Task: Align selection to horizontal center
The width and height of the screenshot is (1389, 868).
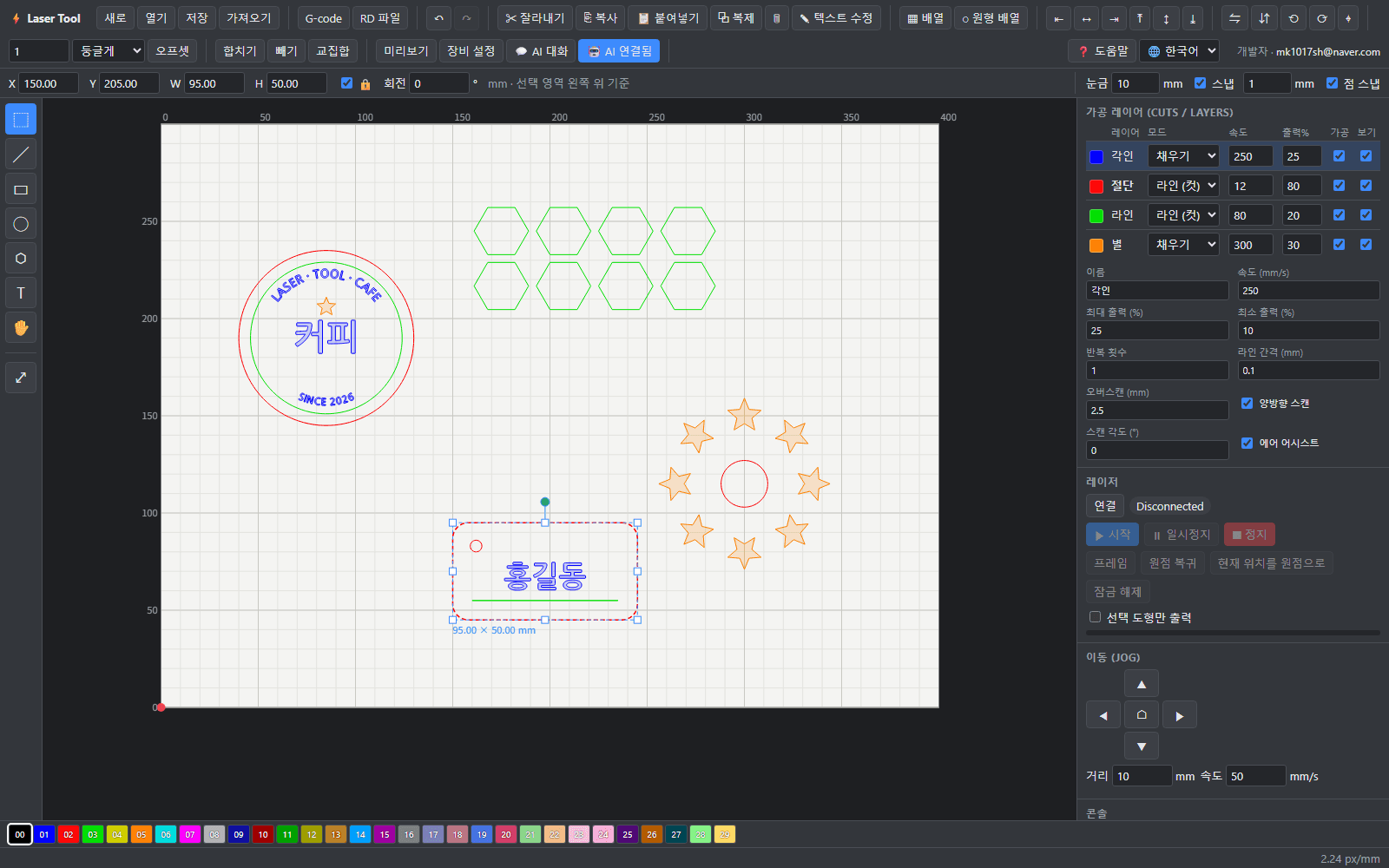Action: coord(1085,18)
